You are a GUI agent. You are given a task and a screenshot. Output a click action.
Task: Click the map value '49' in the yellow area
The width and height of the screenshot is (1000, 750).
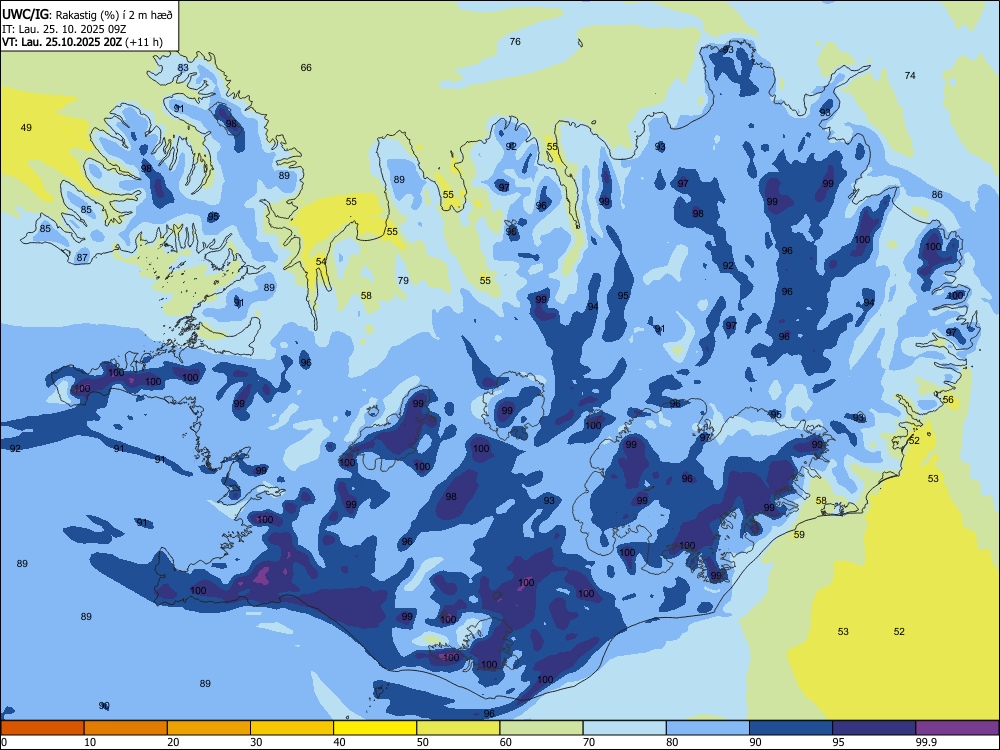(26, 128)
